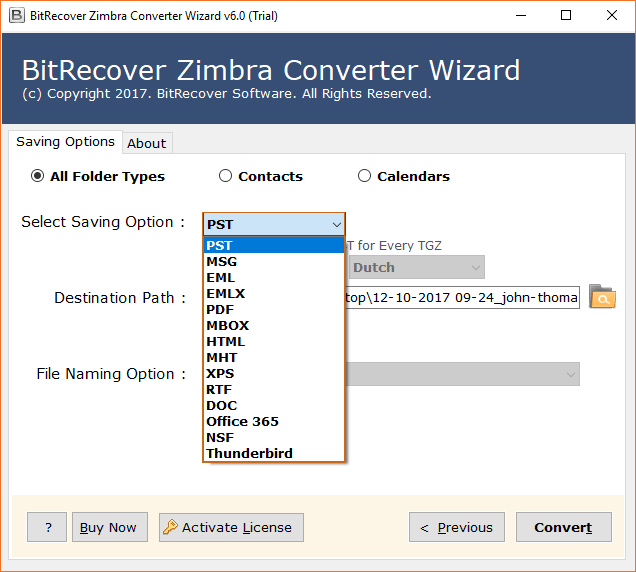Select Thunderbird as saving option
The height and width of the screenshot is (572, 636).
274,454
